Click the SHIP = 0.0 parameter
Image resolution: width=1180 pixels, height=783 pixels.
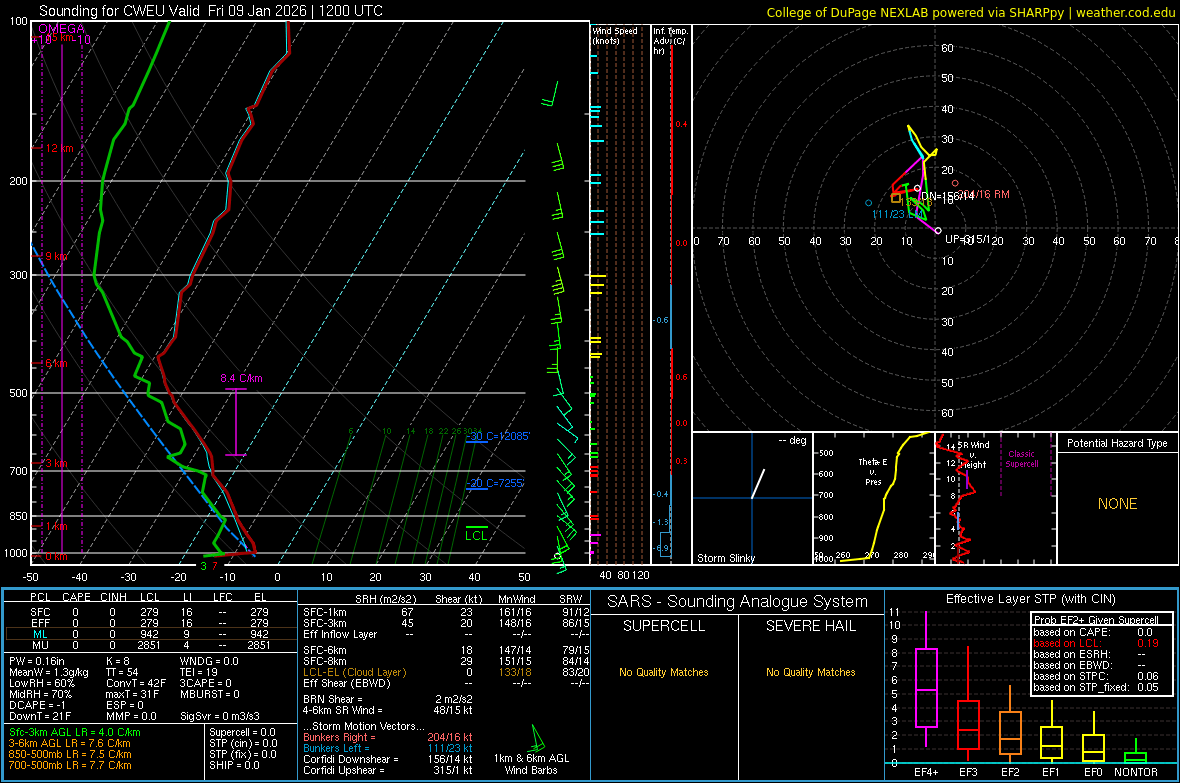(234, 765)
